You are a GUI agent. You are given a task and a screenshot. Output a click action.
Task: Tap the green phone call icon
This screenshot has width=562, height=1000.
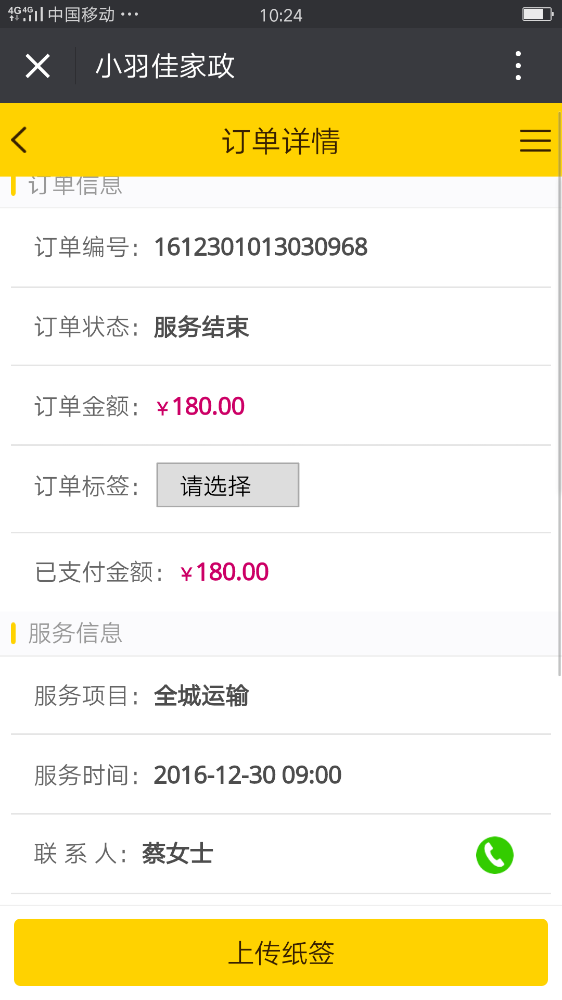(x=494, y=855)
